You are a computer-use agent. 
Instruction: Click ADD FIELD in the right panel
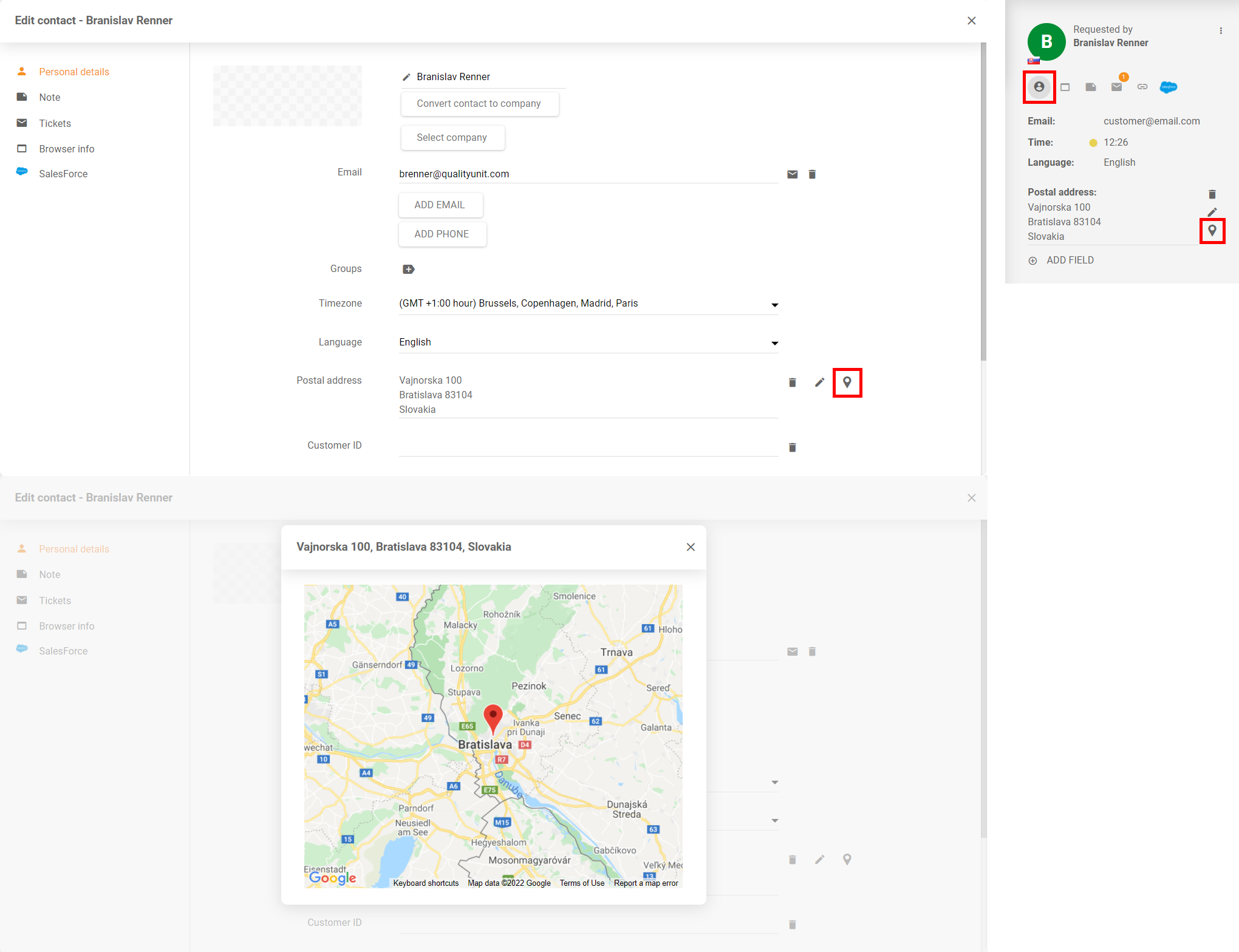[x=1070, y=260]
